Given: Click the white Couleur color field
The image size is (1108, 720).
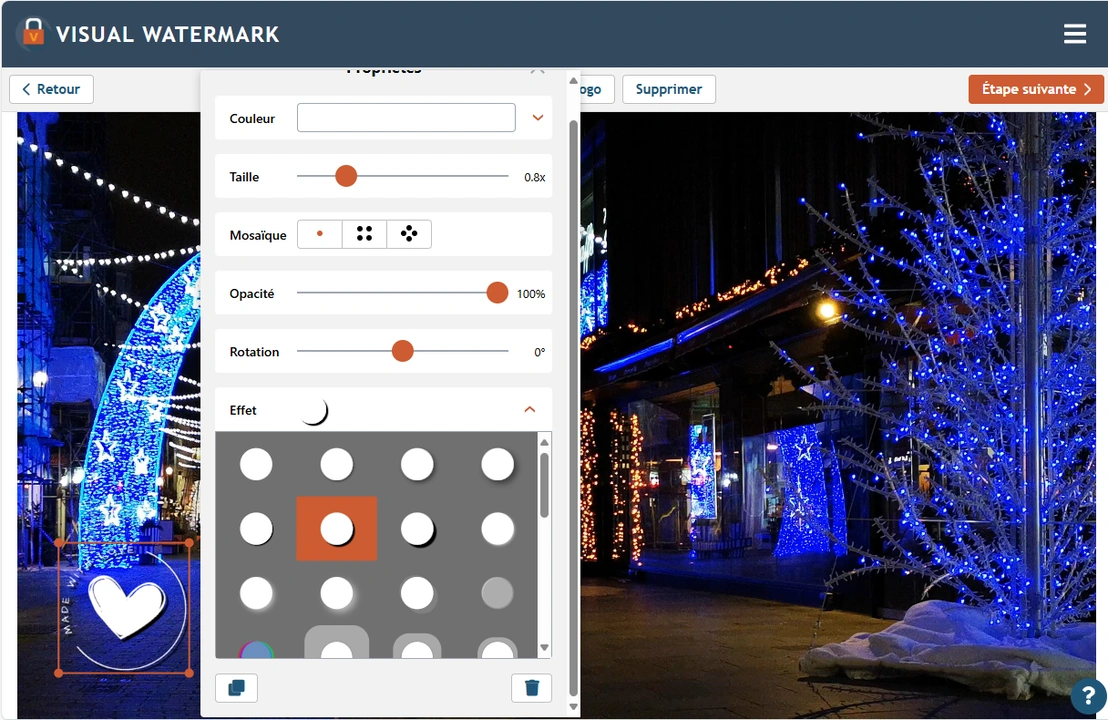Looking at the screenshot, I should [x=406, y=117].
